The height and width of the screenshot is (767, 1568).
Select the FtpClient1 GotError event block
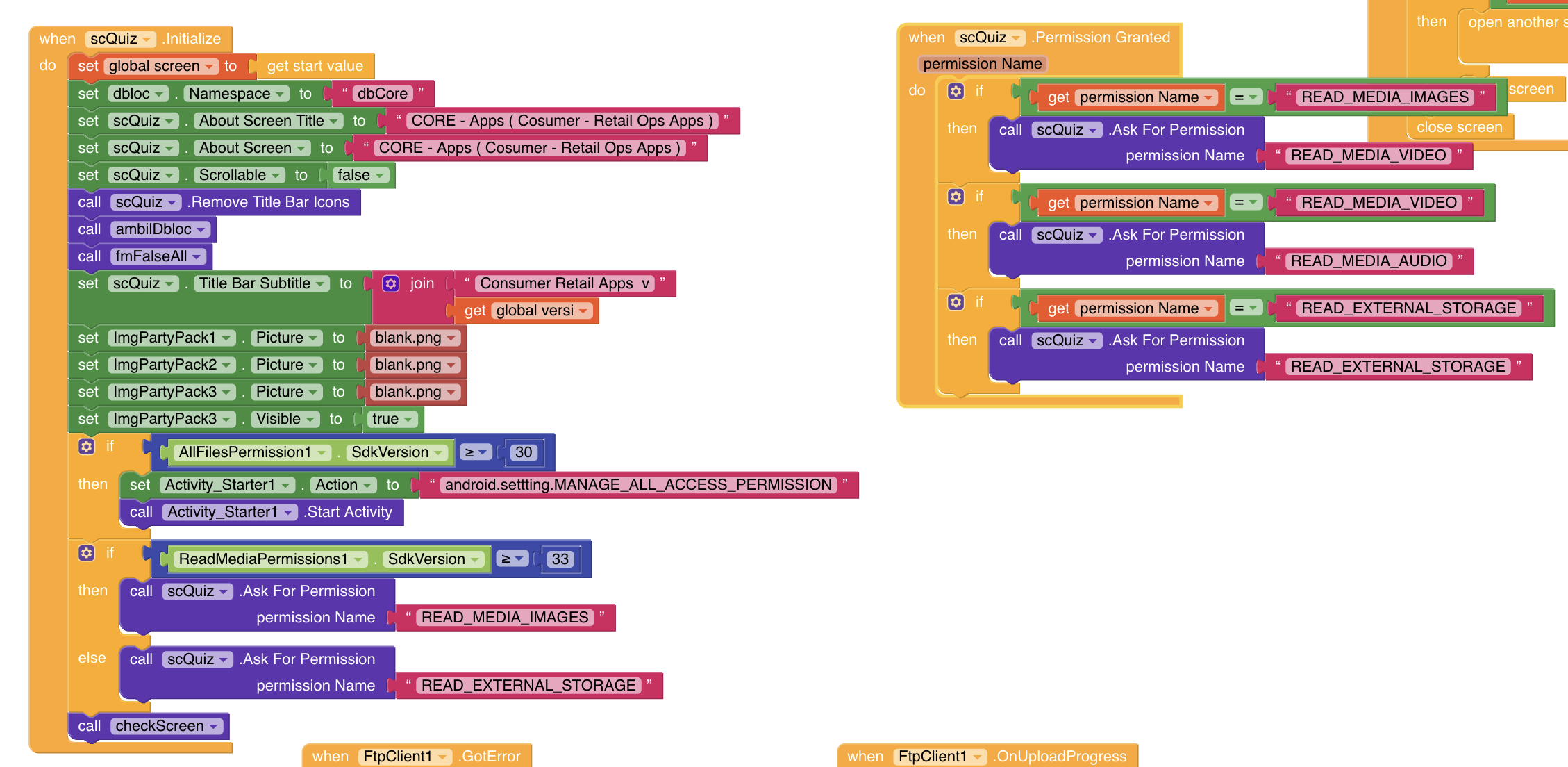click(489, 756)
